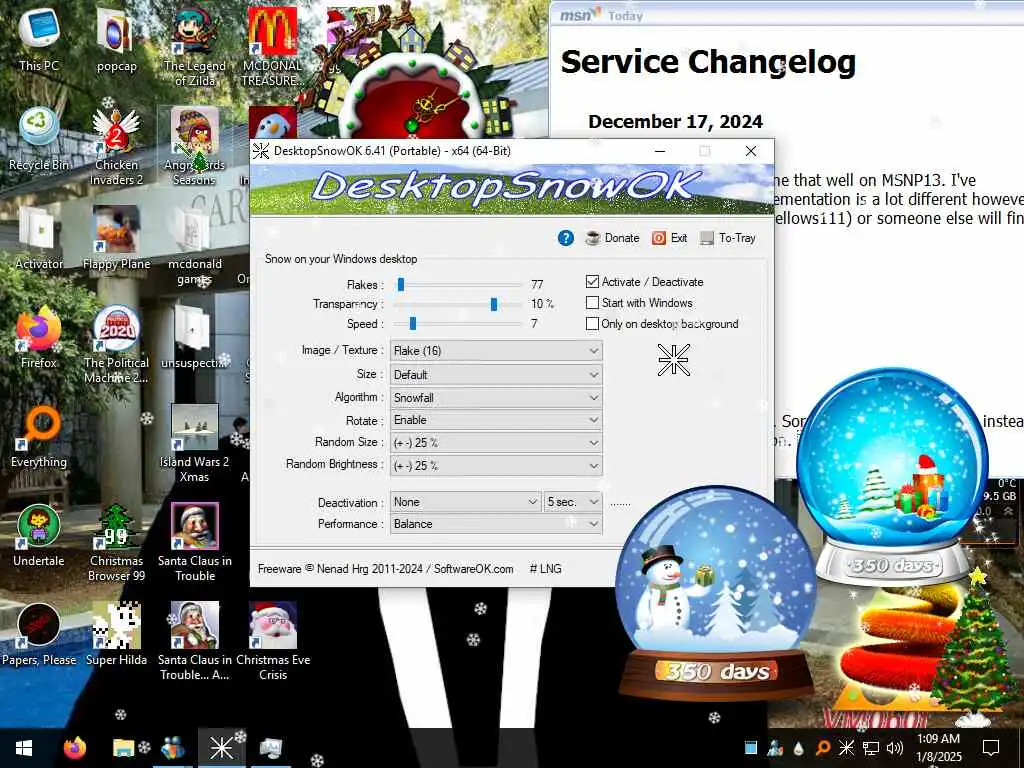This screenshot has height=768, width=1024.
Task: Open the Windows Start button
Action: click(24, 748)
